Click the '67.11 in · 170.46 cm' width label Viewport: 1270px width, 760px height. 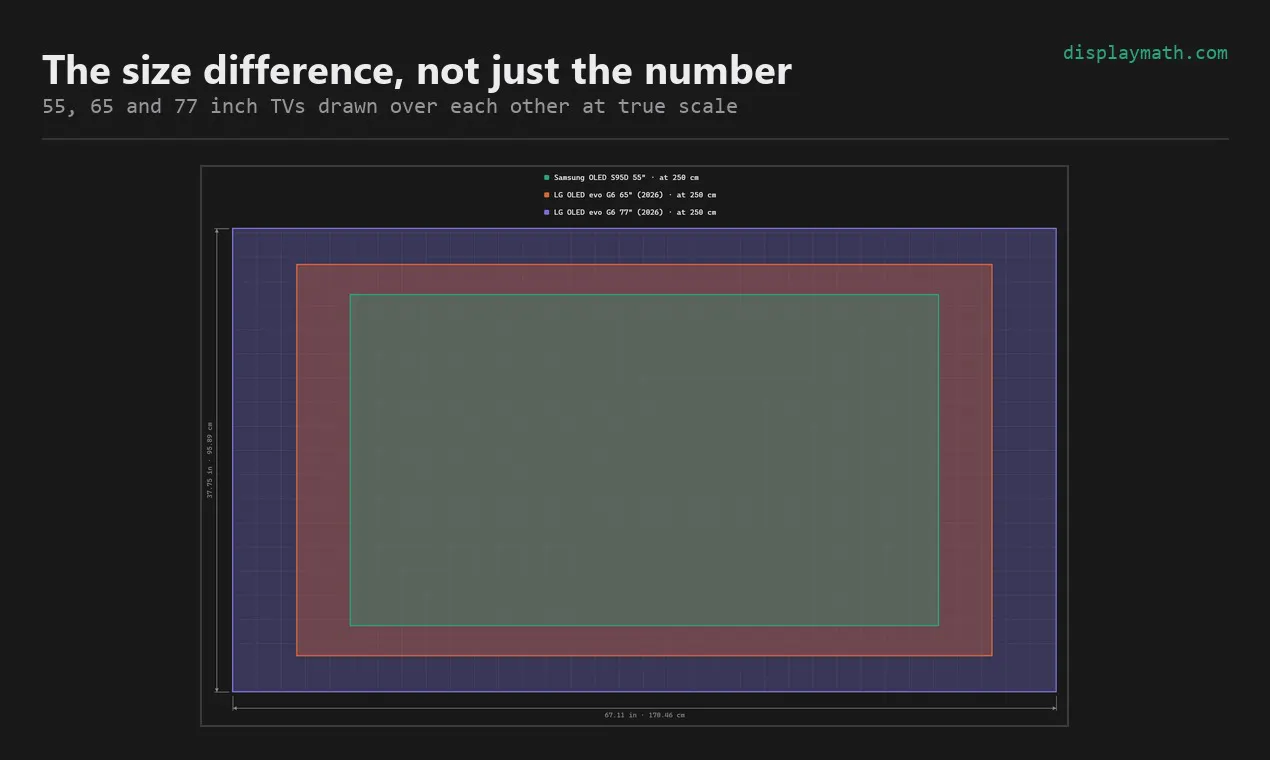645,715
